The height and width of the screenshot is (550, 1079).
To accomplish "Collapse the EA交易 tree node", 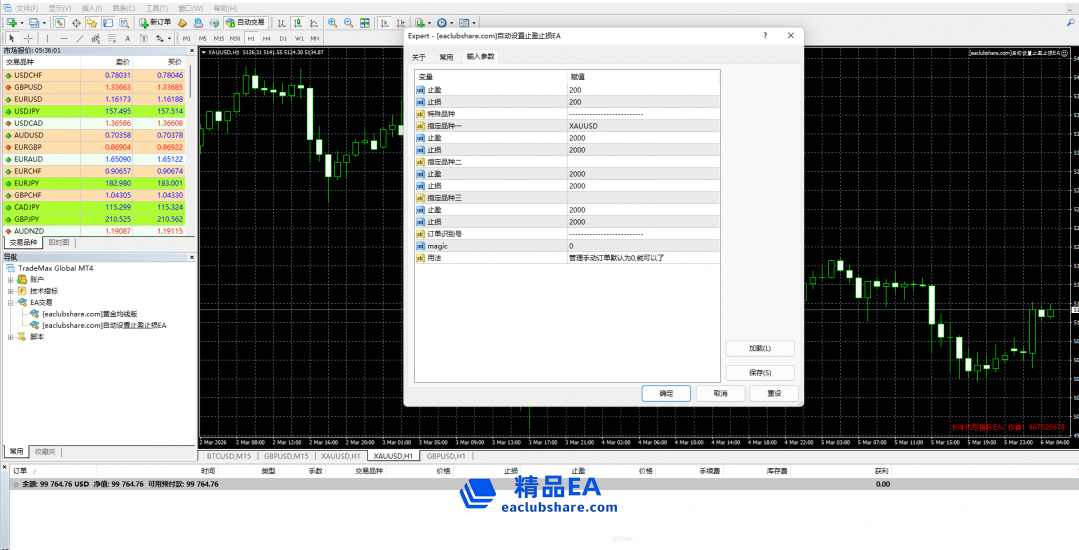I will 11,302.
